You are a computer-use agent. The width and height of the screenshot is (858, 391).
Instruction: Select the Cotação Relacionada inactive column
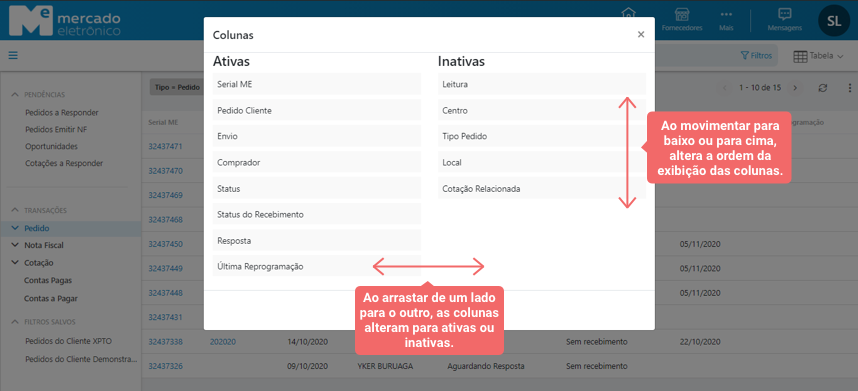pos(542,188)
